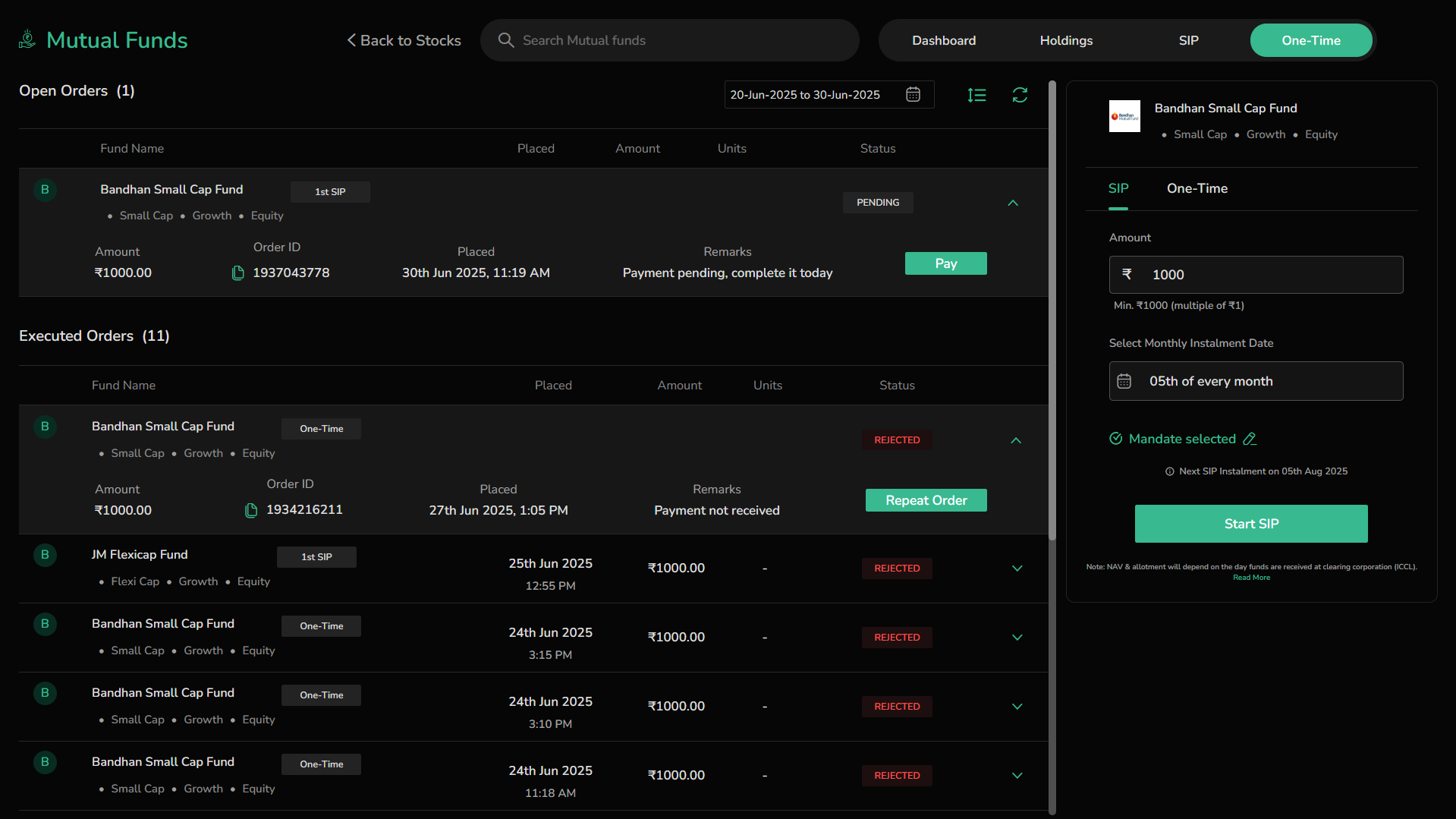Screen dimensions: 1456x819
Task: Click 1st SIP tag on JM Flexicap row
Action: pos(316,557)
